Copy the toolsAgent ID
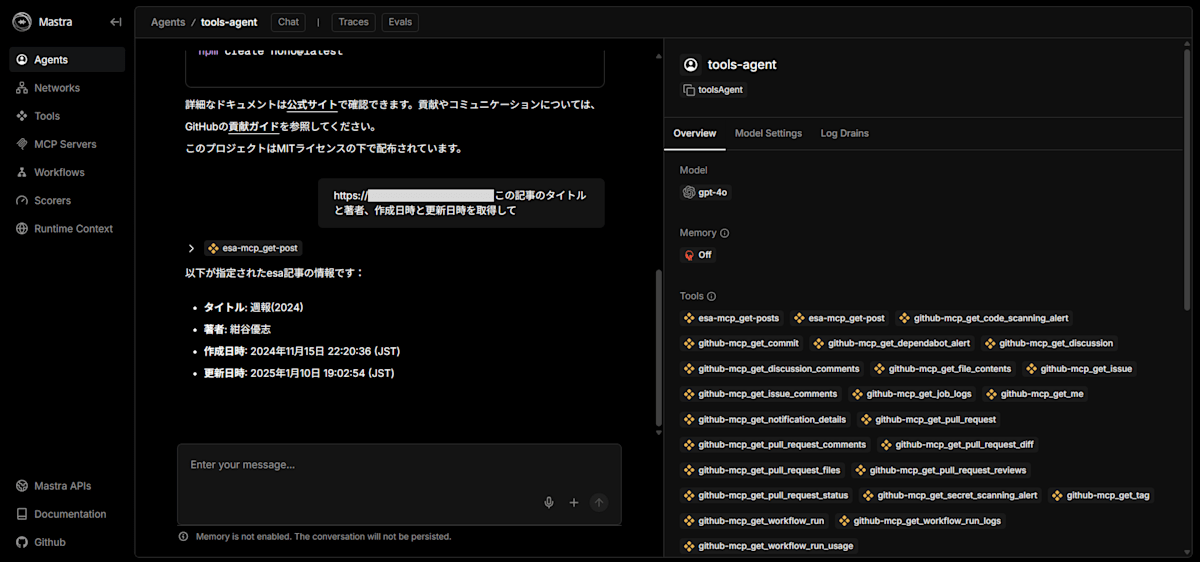 (x=714, y=90)
